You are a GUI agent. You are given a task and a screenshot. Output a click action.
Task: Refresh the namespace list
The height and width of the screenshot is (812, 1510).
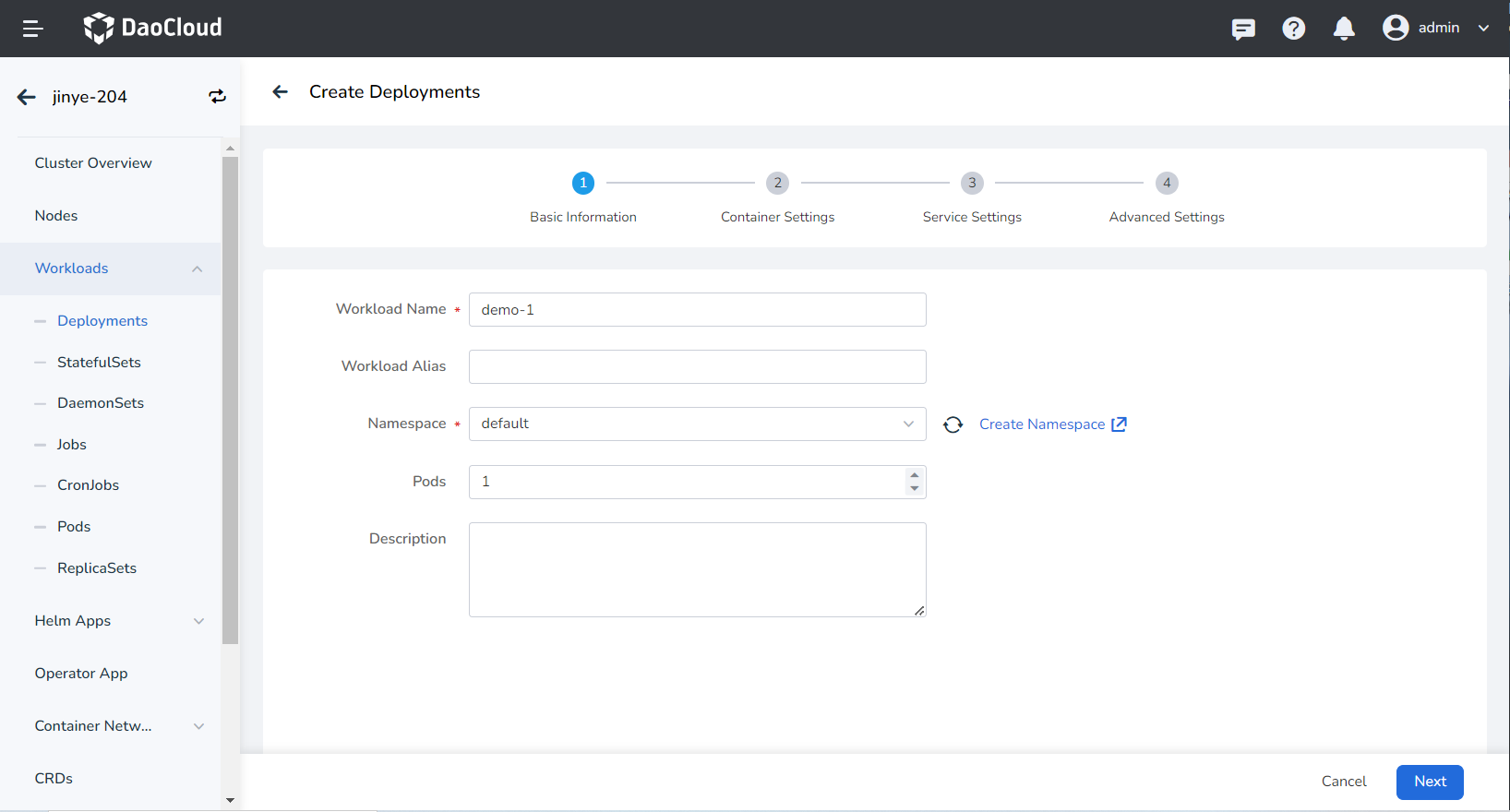click(x=953, y=424)
